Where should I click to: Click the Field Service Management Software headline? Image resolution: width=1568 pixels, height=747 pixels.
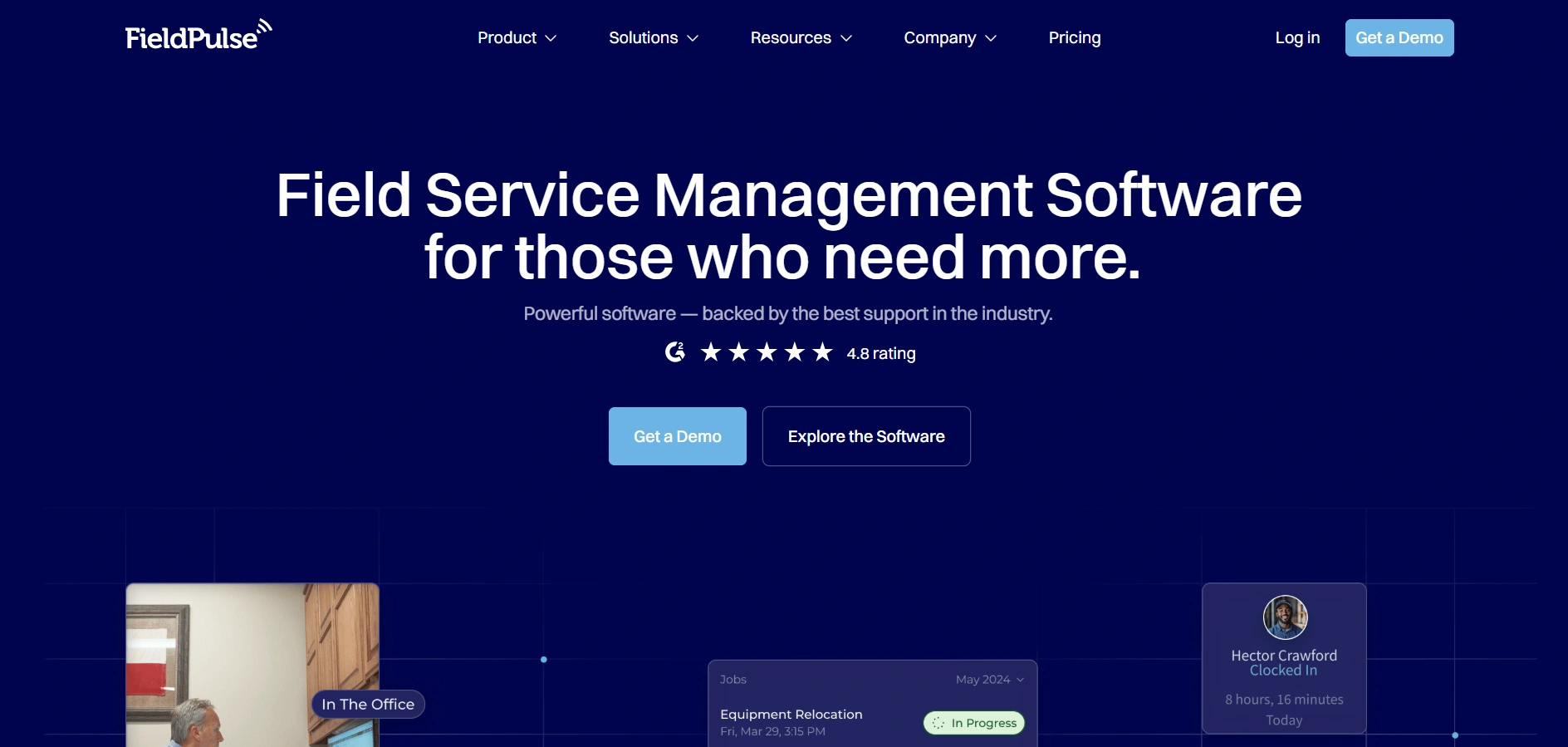788,226
